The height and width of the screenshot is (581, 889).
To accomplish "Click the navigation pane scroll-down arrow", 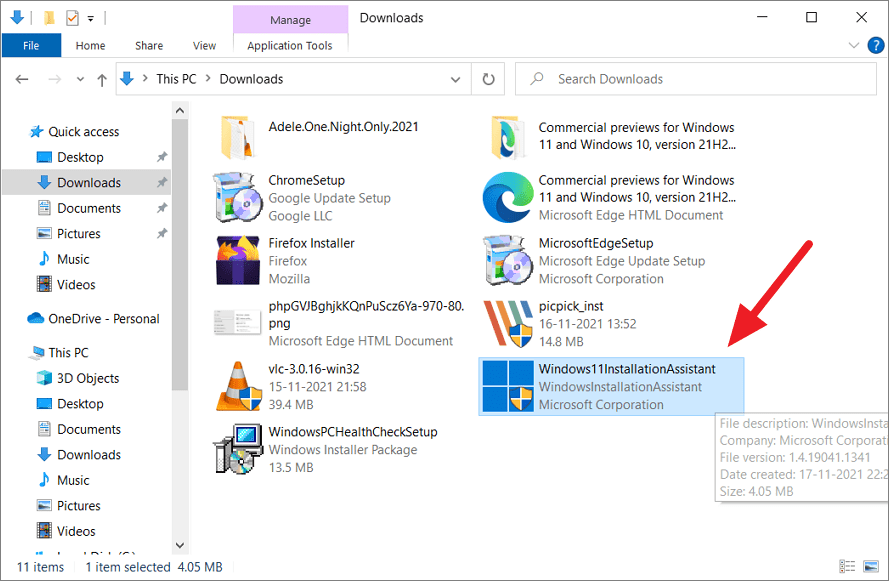I will click(180, 545).
